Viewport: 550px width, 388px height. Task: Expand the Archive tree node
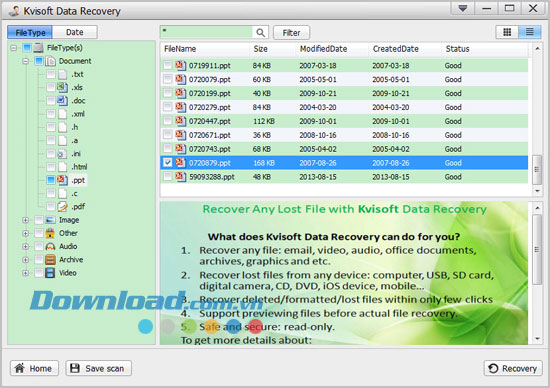click(x=25, y=260)
